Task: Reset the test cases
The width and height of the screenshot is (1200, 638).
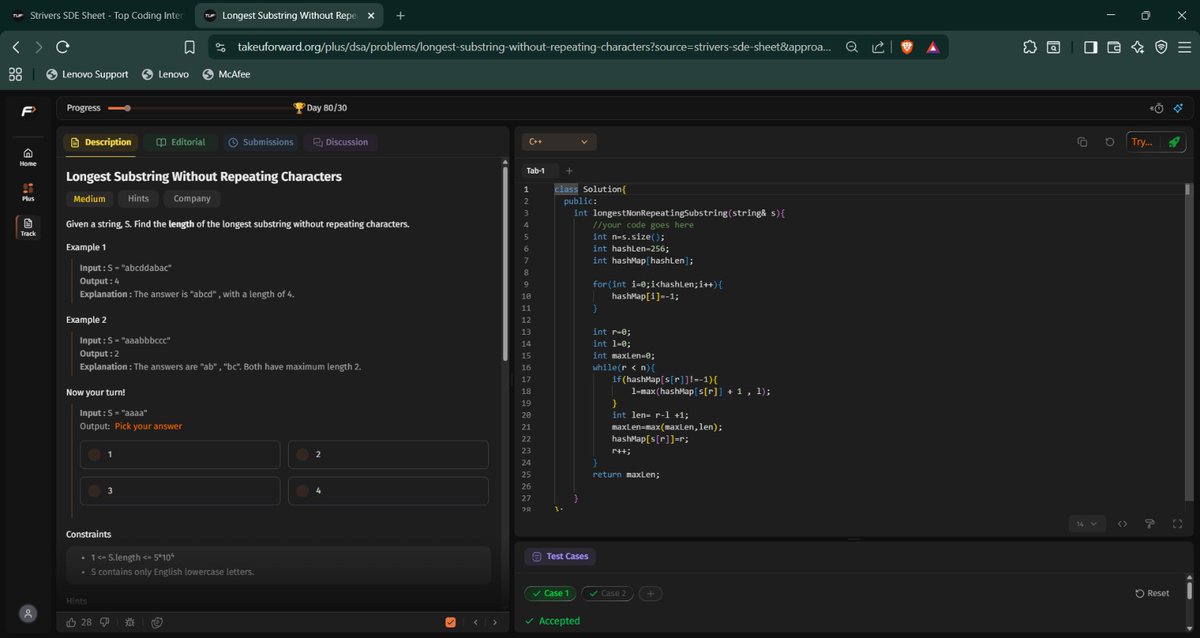Action: click(1152, 593)
